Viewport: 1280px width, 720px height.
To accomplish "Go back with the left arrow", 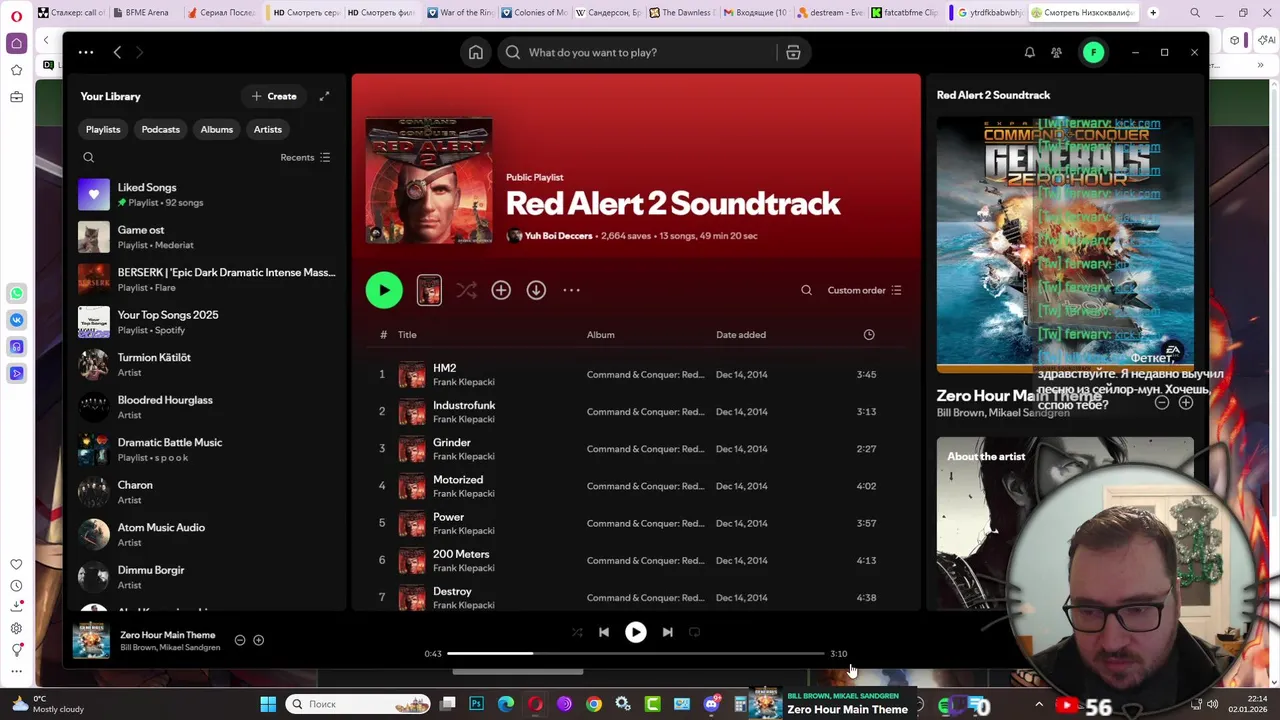I will click(x=117, y=52).
